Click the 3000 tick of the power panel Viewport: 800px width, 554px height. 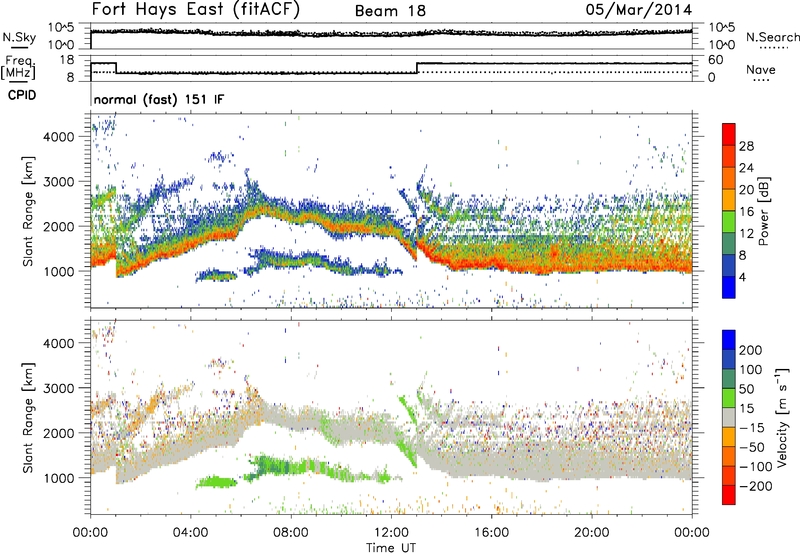(59, 182)
